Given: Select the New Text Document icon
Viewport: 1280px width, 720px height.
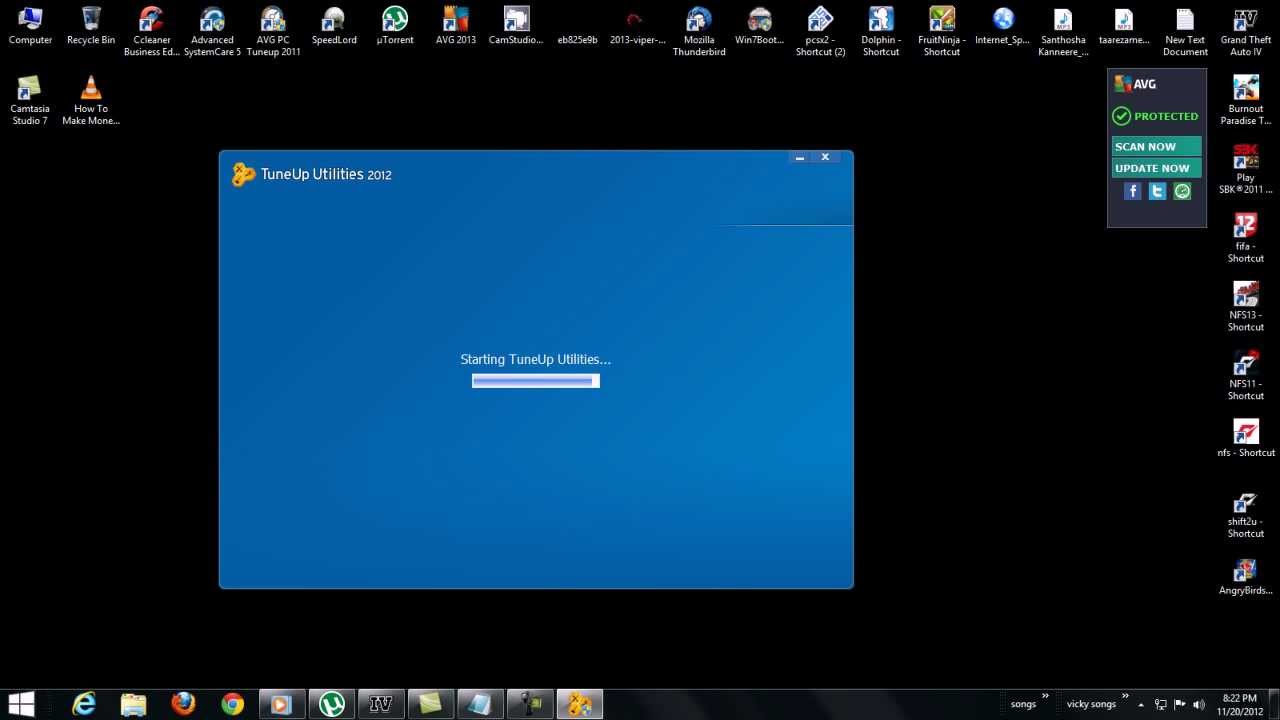Looking at the screenshot, I should point(1185,31).
